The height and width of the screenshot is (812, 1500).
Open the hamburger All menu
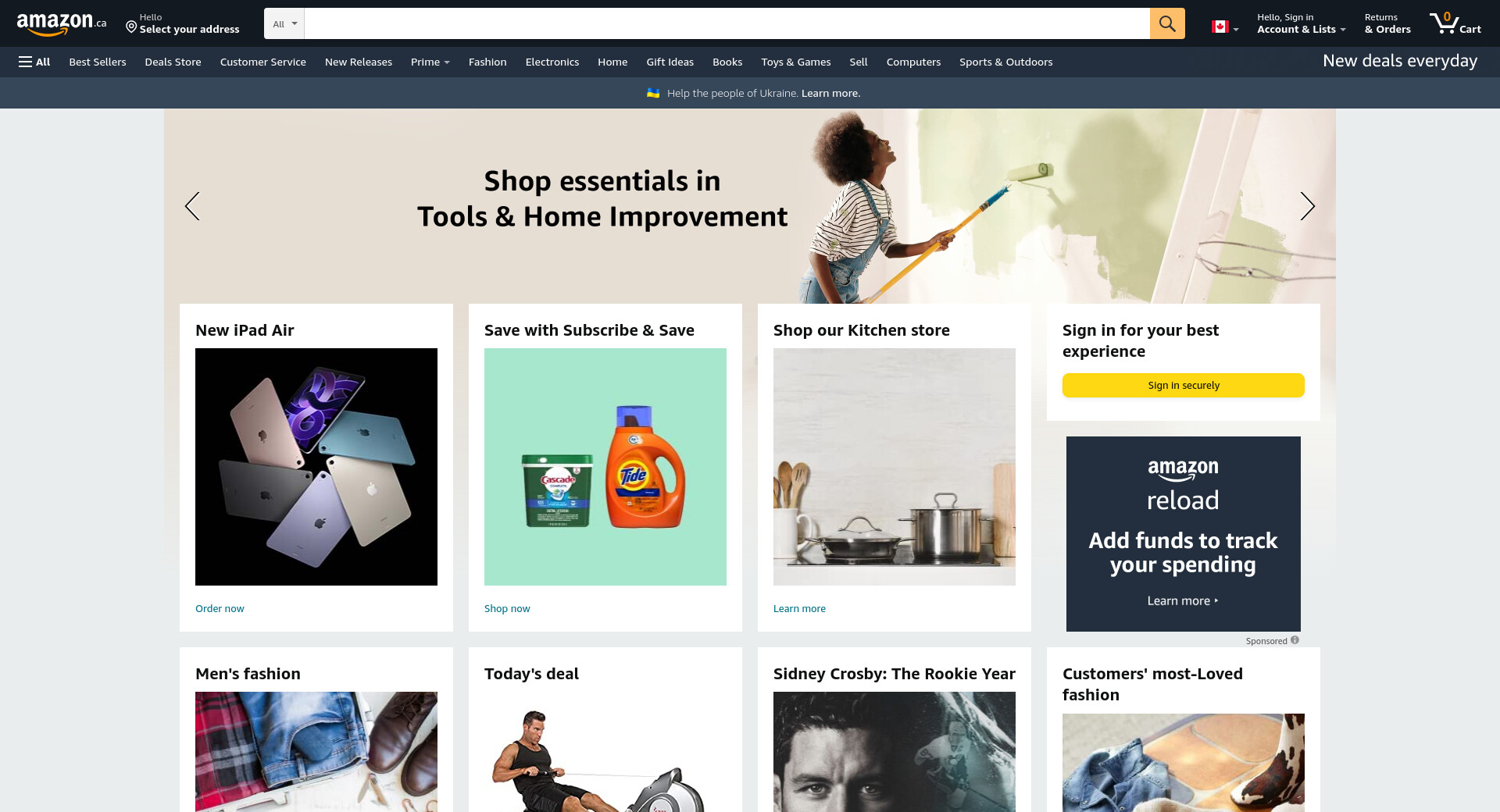34,62
